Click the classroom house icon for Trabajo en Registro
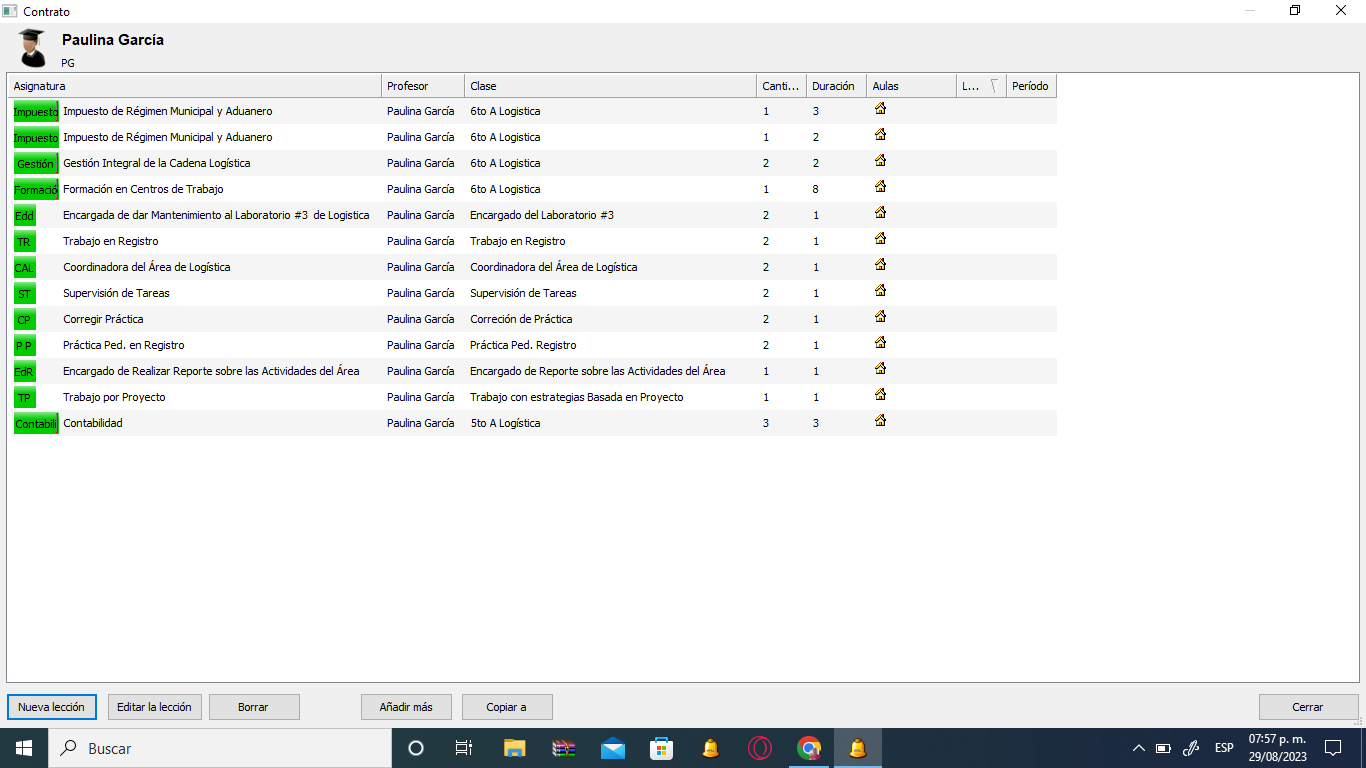The width and height of the screenshot is (1366, 768). click(x=881, y=238)
